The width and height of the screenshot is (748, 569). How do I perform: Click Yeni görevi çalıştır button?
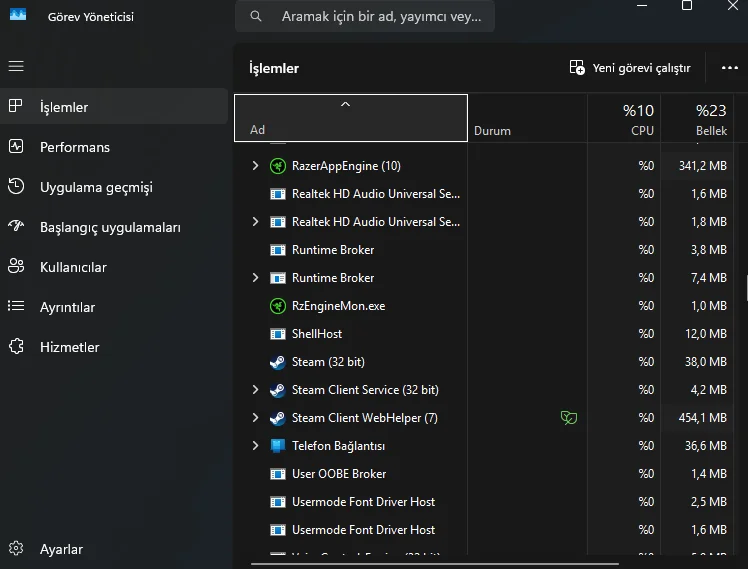click(630, 68)
